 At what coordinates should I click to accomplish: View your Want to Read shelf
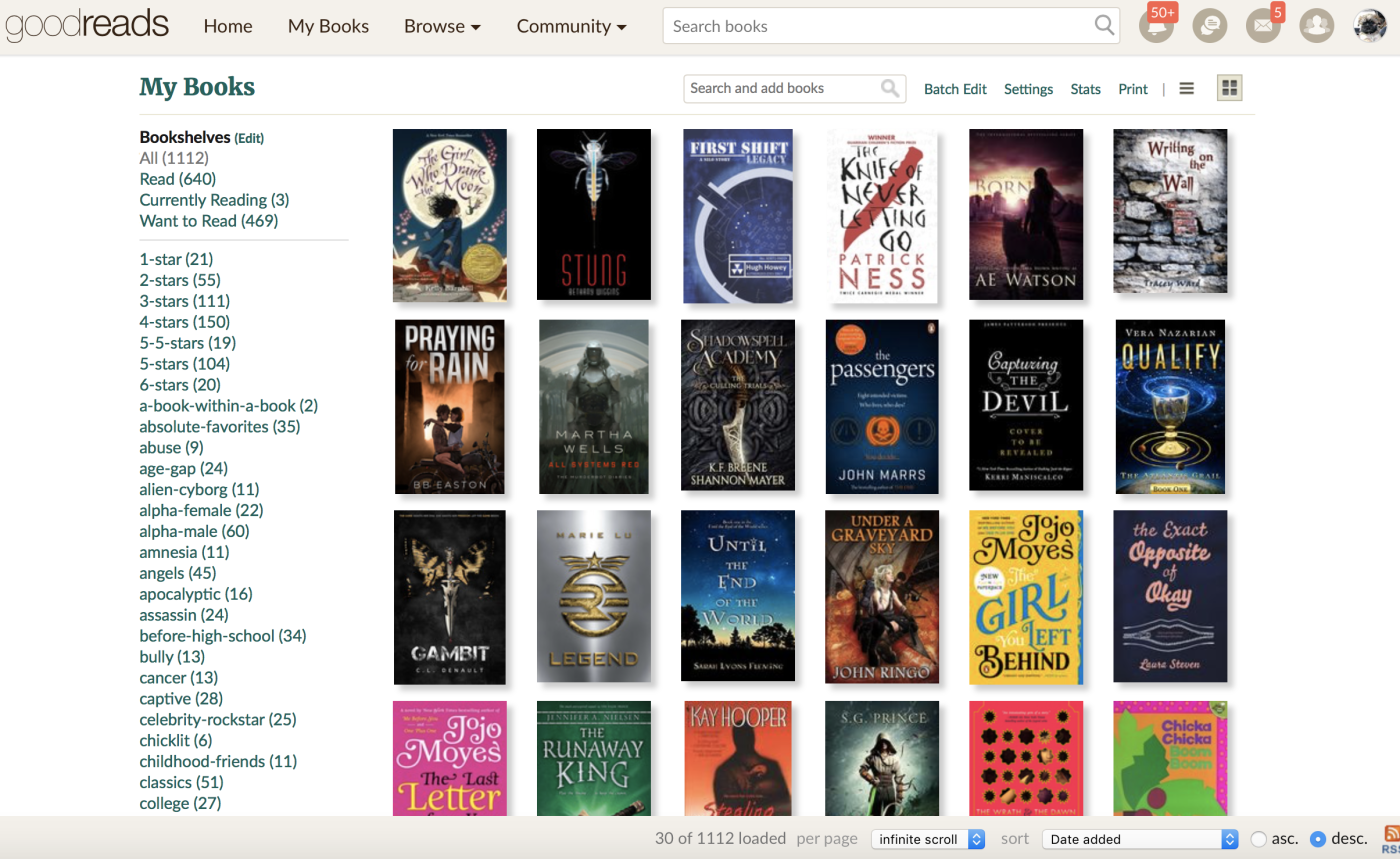[208, 220]
